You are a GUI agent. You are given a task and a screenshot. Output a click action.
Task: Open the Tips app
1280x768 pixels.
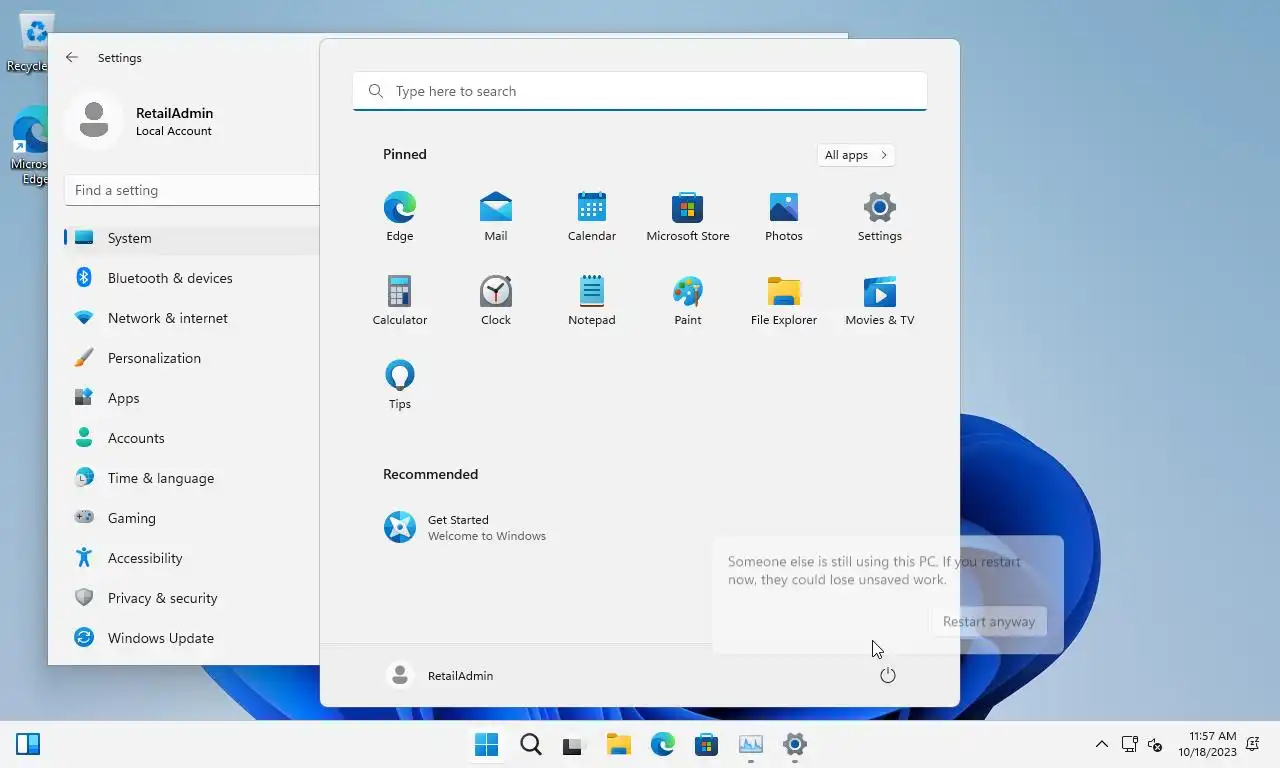point(400,385)
